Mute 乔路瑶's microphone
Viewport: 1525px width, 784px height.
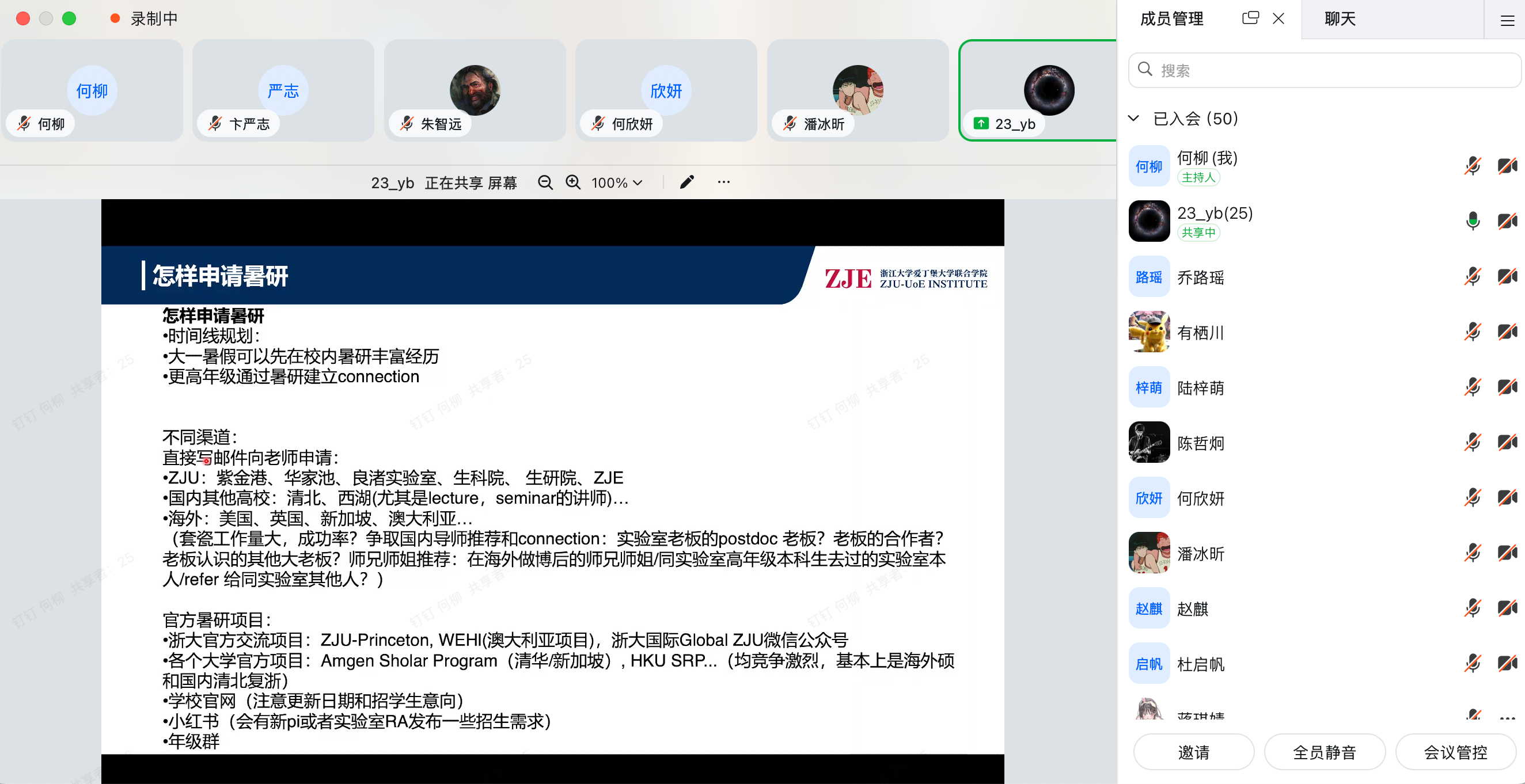click(x=1473, y=276)
